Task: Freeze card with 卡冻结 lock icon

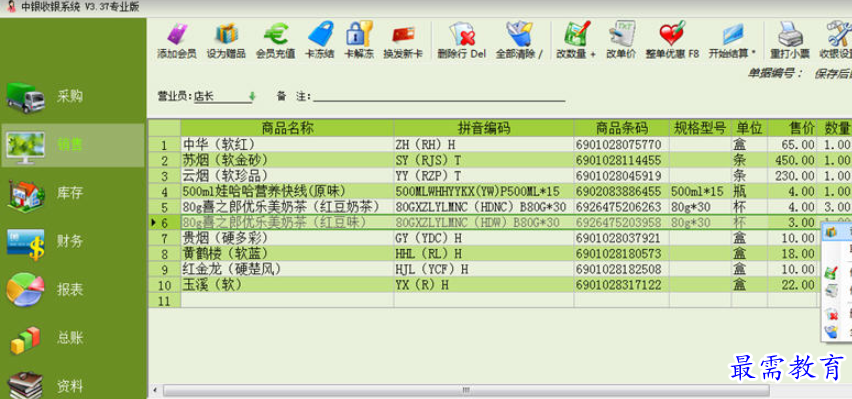Action: click(321, 40)
